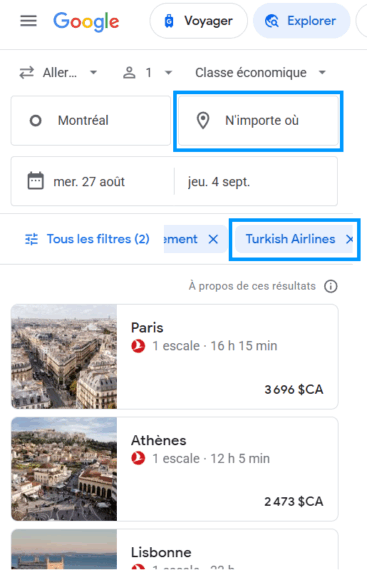Expand the Classe économique dropdown

tap(260, 73)
